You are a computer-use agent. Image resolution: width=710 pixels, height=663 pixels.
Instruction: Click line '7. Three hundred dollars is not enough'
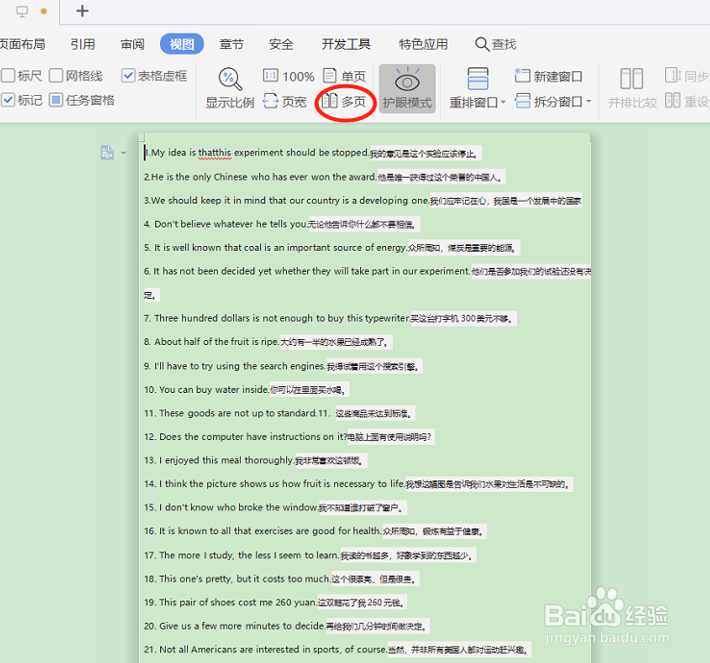point(328,318)
